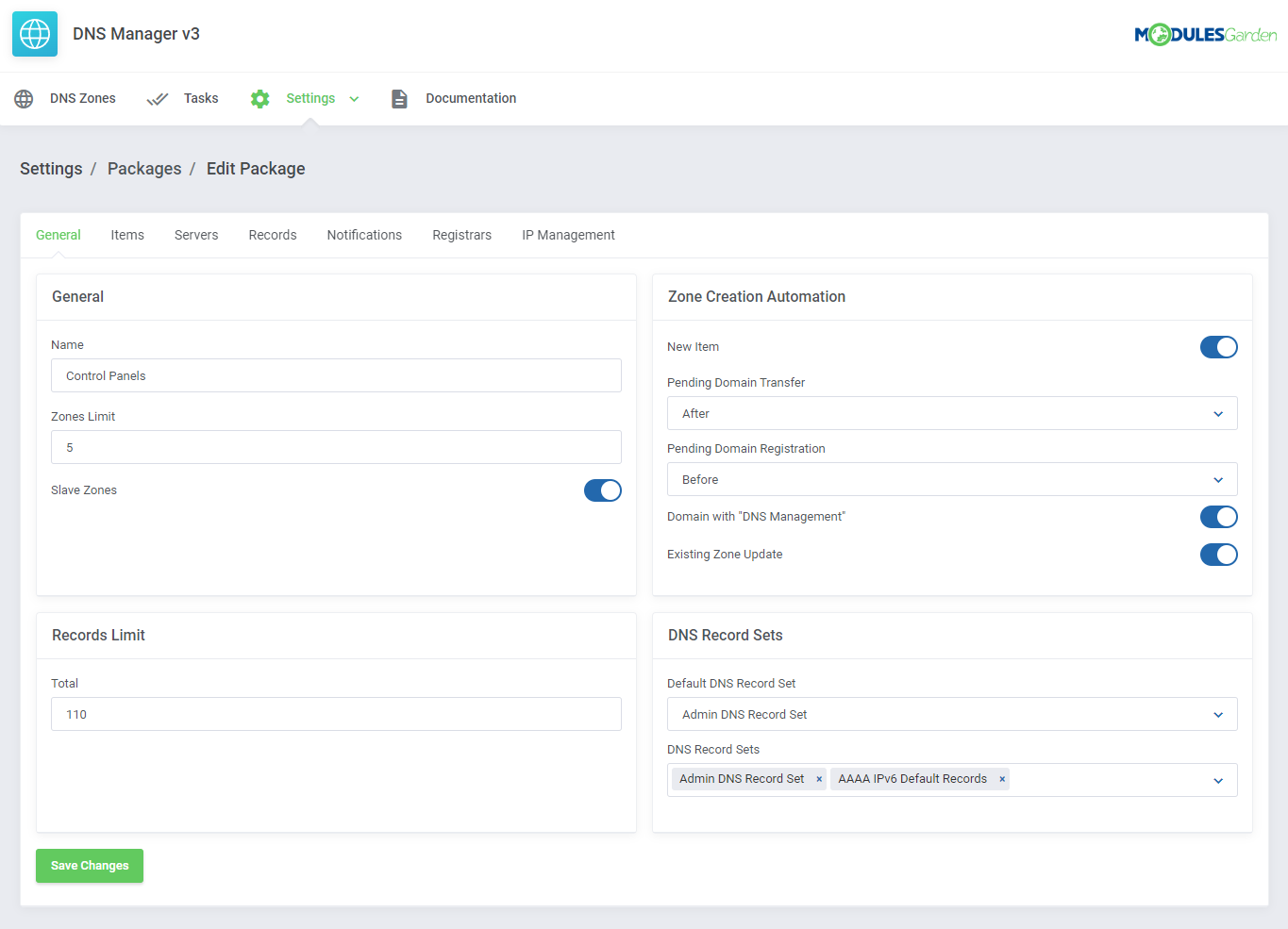
Task: Click the Name input field
Action: (336, 375)
